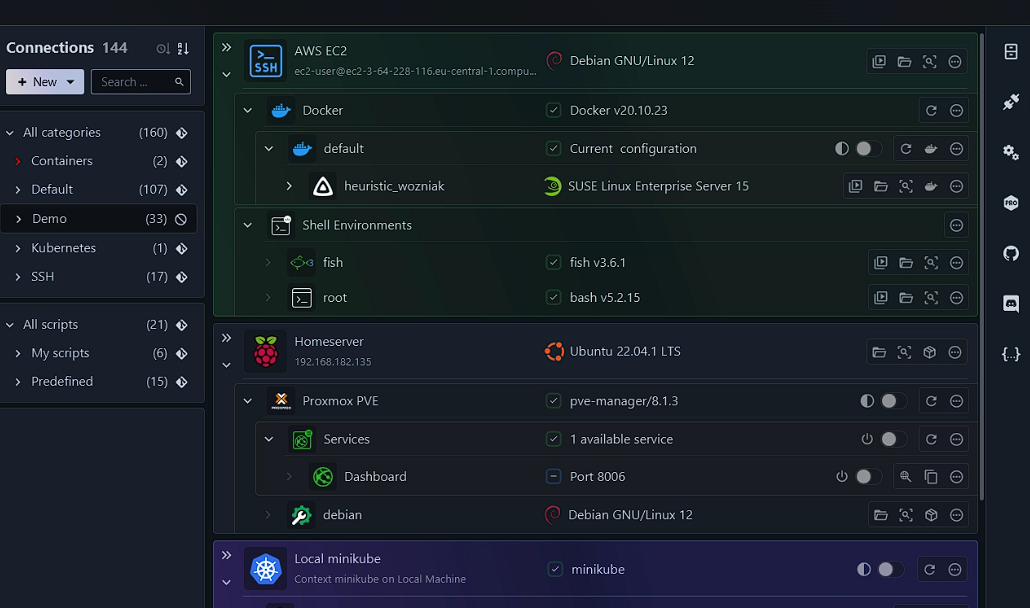Open terminal session for AWS EC2
This screenshot has width=1030, height=608.
879,62
